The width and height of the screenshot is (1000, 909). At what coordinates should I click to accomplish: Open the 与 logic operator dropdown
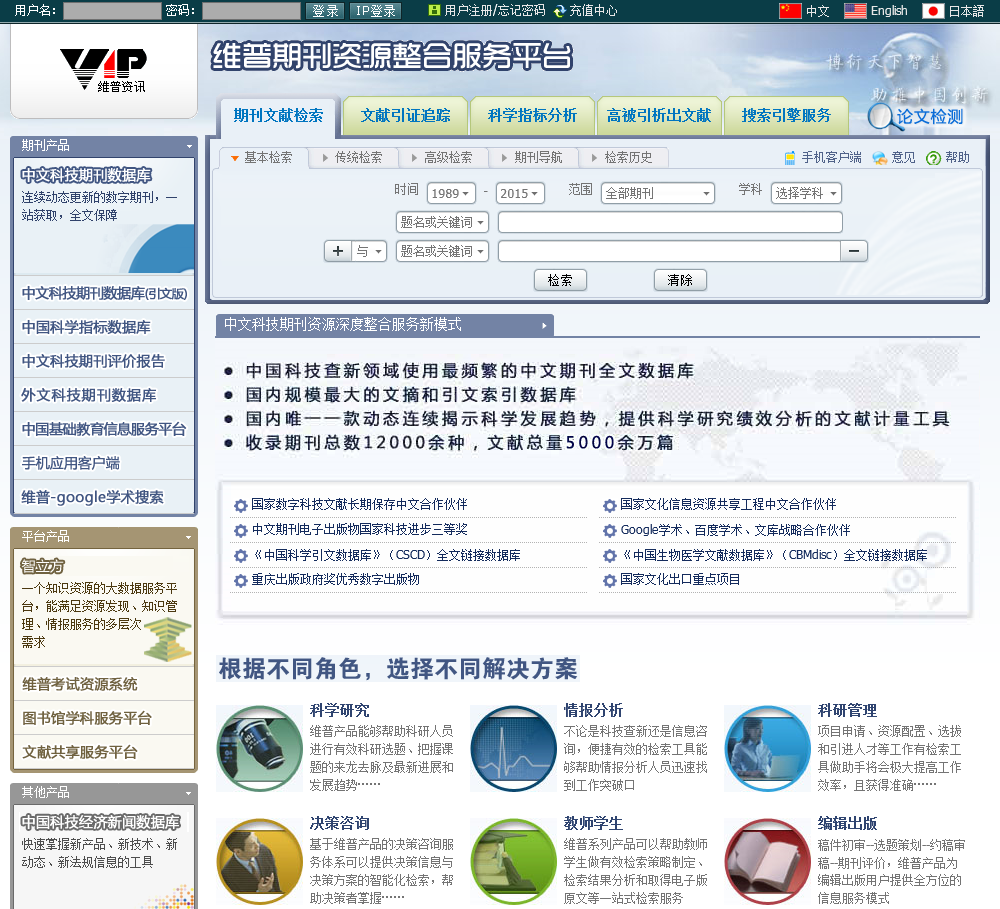(x=369, y=251)
